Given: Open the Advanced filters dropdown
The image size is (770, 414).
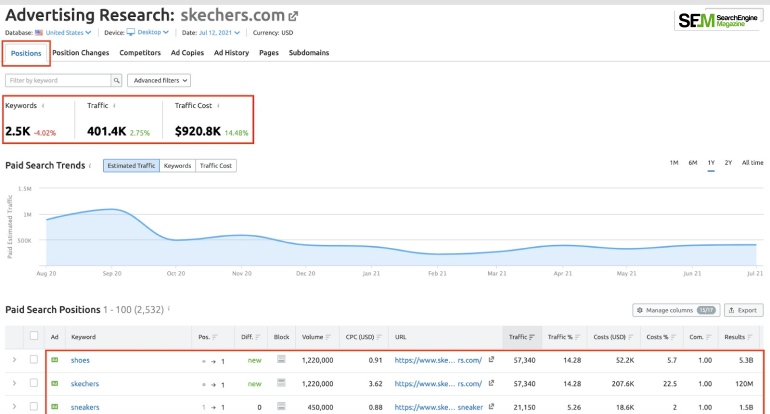Looking at the screenshot, I should 159,80.
